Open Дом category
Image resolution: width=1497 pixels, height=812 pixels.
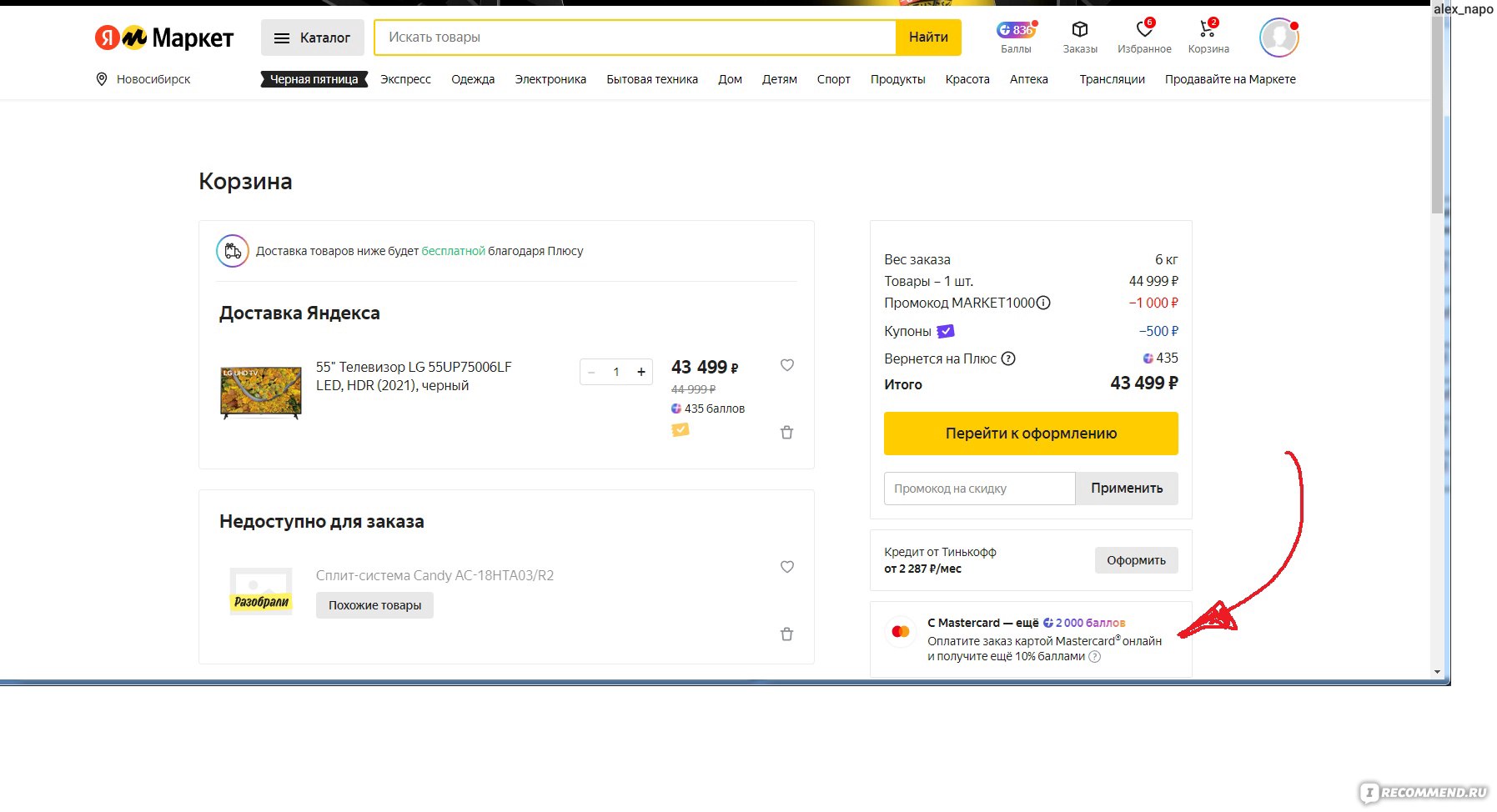coord(731,79)
